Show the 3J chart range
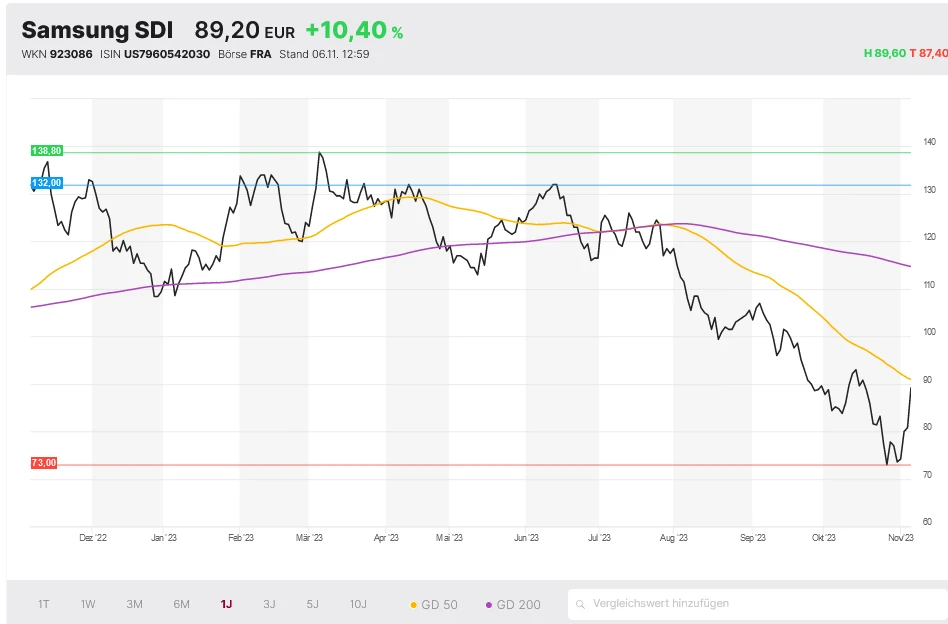Screen dimensions: 948x624 (269, 604)
